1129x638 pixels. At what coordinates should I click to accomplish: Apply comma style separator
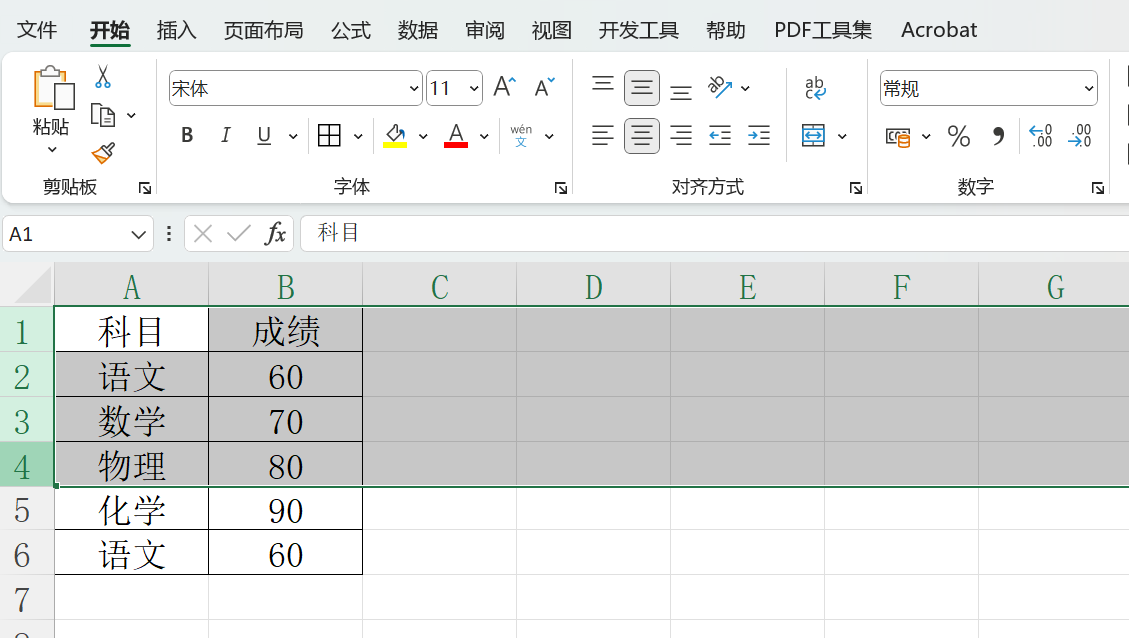pyautogui.click(x=998, y=136)
